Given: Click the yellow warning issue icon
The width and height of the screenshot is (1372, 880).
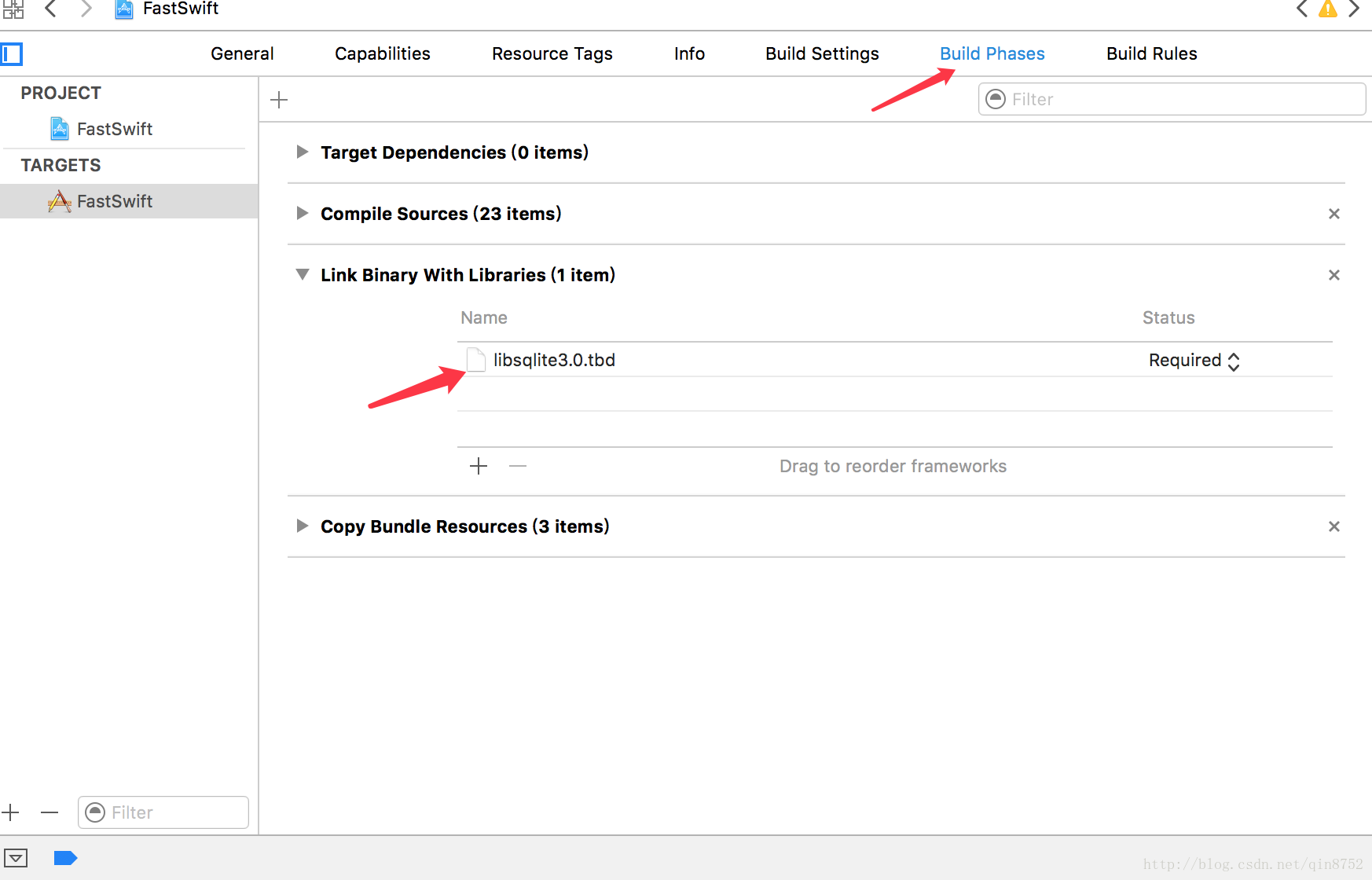Looking at the screenshot, I should pyautogui.click(x=1328, y=9).
